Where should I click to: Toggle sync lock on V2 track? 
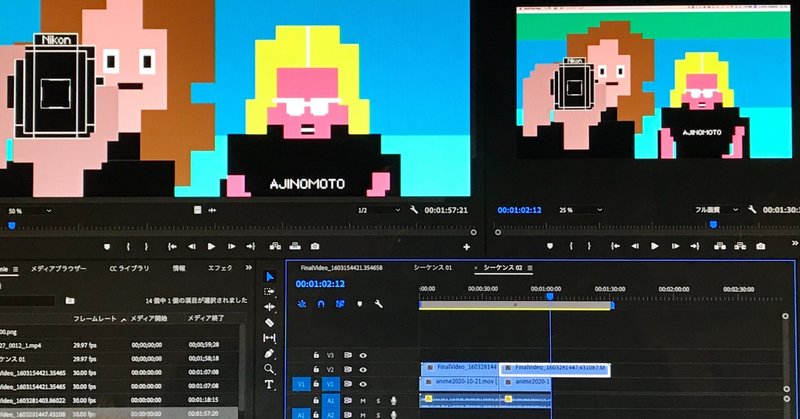[348, 369]
